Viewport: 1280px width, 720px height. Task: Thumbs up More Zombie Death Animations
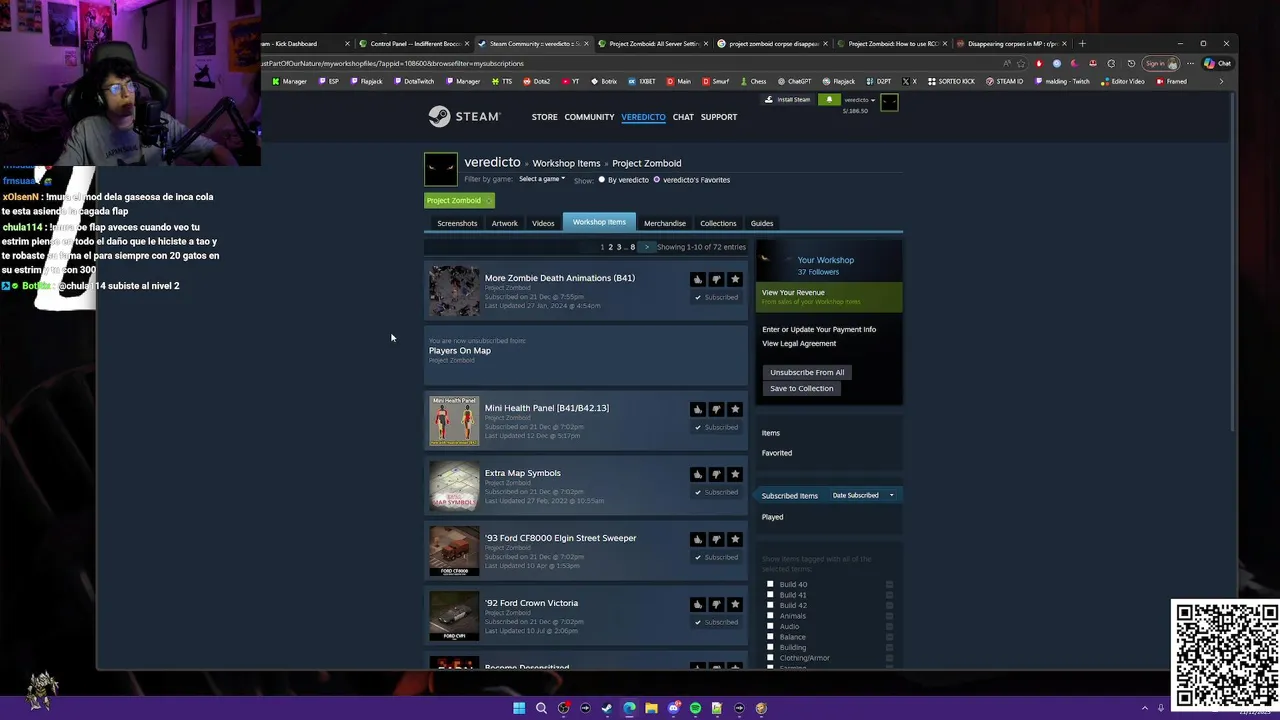[x=698, y=279]
